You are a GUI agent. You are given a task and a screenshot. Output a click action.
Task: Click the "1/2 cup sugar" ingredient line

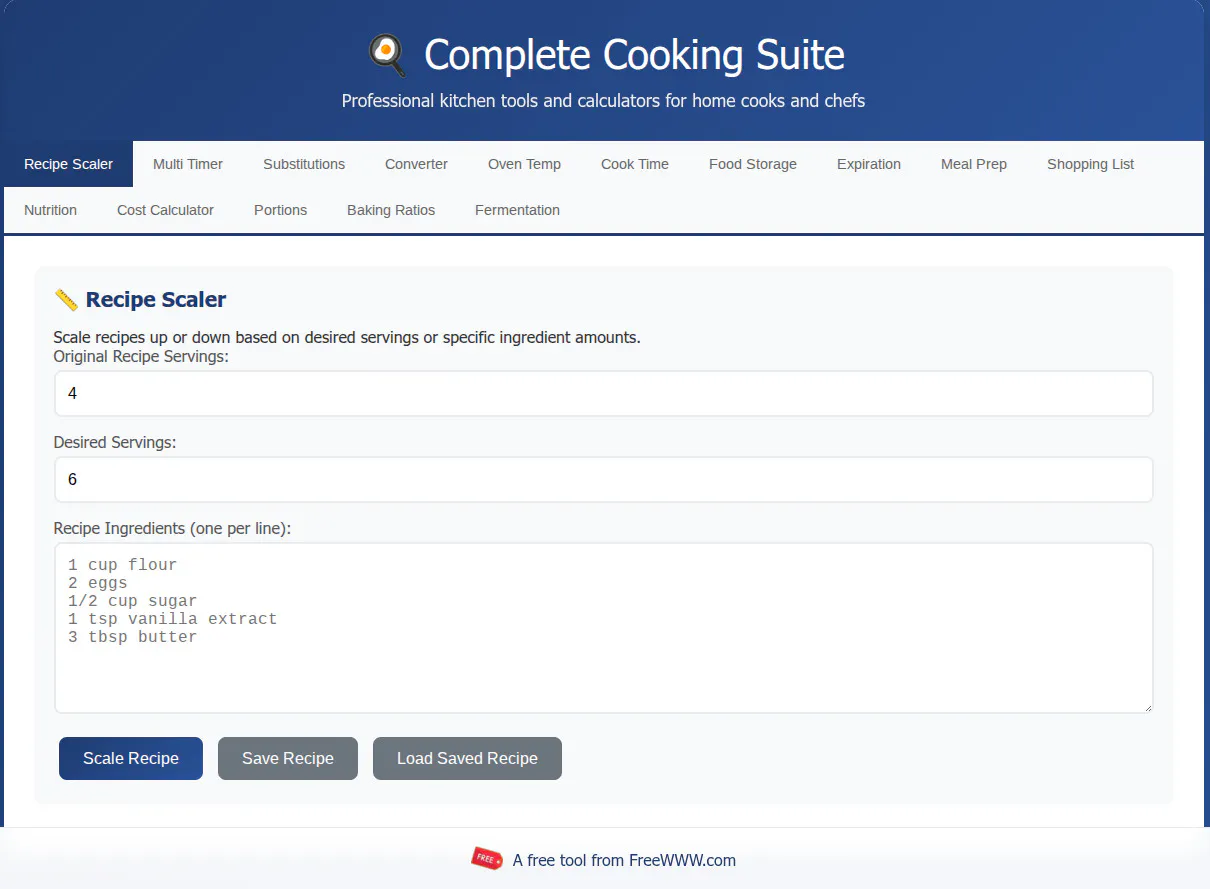point(132,601)
